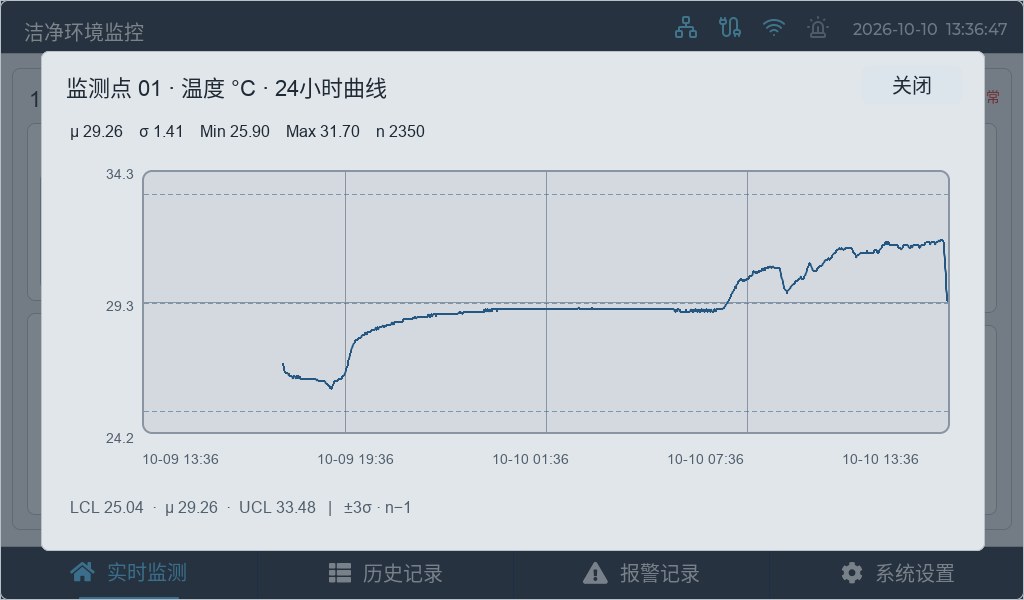Viewport: 1024px width, 600px height.
Task: Click the network topology icon
Action: pyautogui.click(x=686, y=27)
